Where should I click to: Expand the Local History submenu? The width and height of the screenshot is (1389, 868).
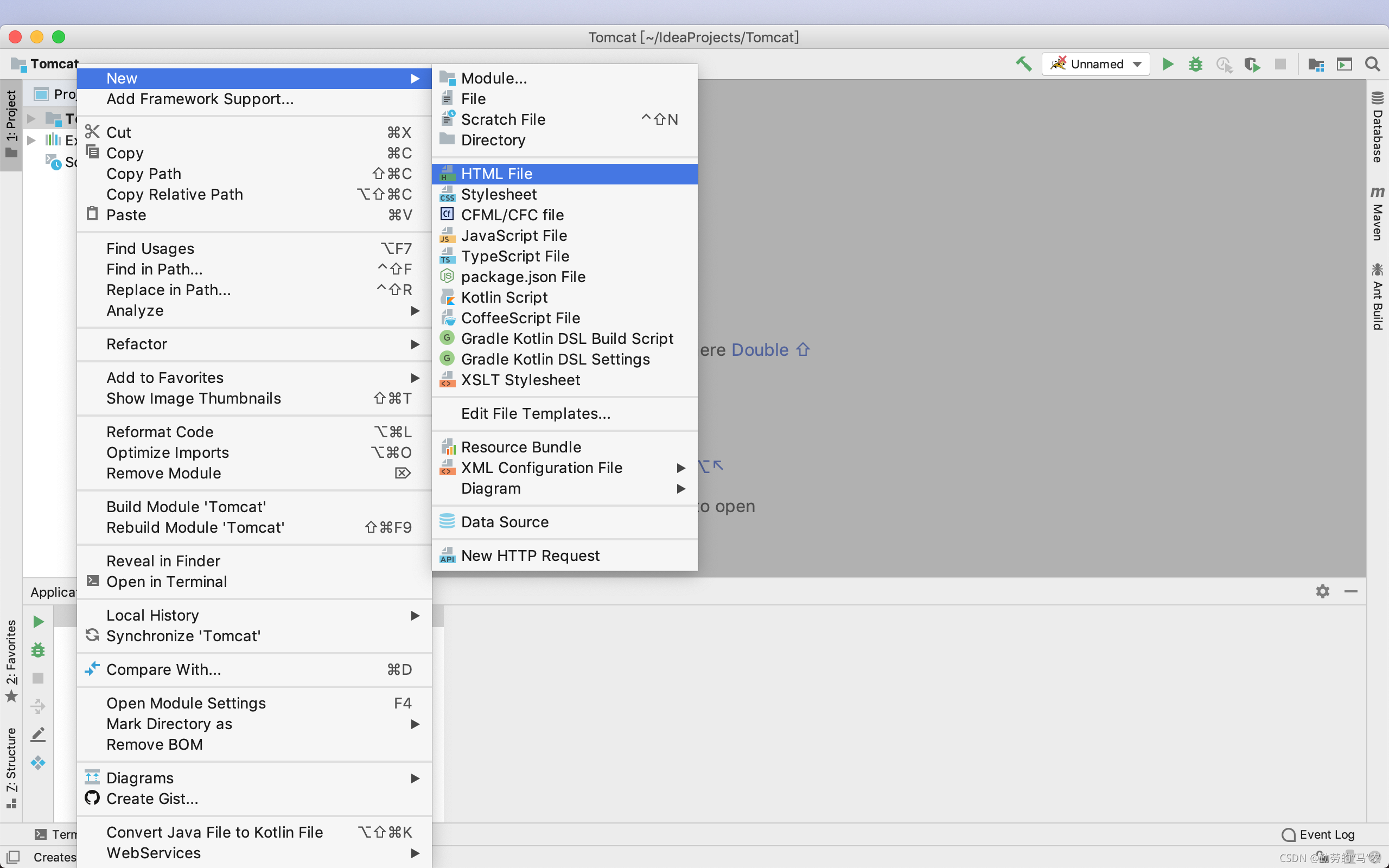pos(254,615)
